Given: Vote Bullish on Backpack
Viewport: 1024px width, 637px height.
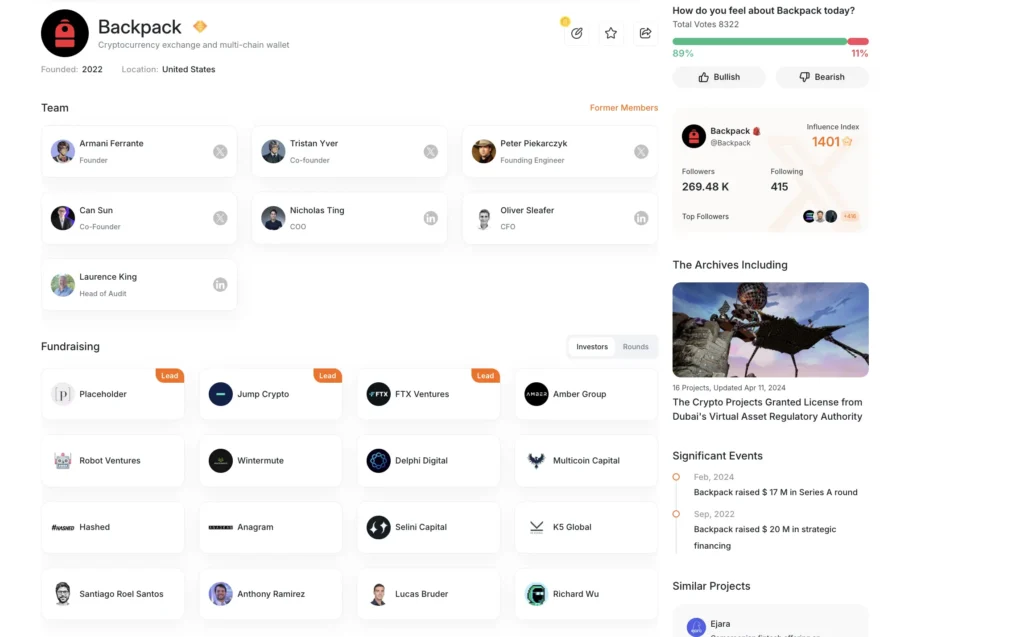Looking at the screenshot, I should 719,77.
